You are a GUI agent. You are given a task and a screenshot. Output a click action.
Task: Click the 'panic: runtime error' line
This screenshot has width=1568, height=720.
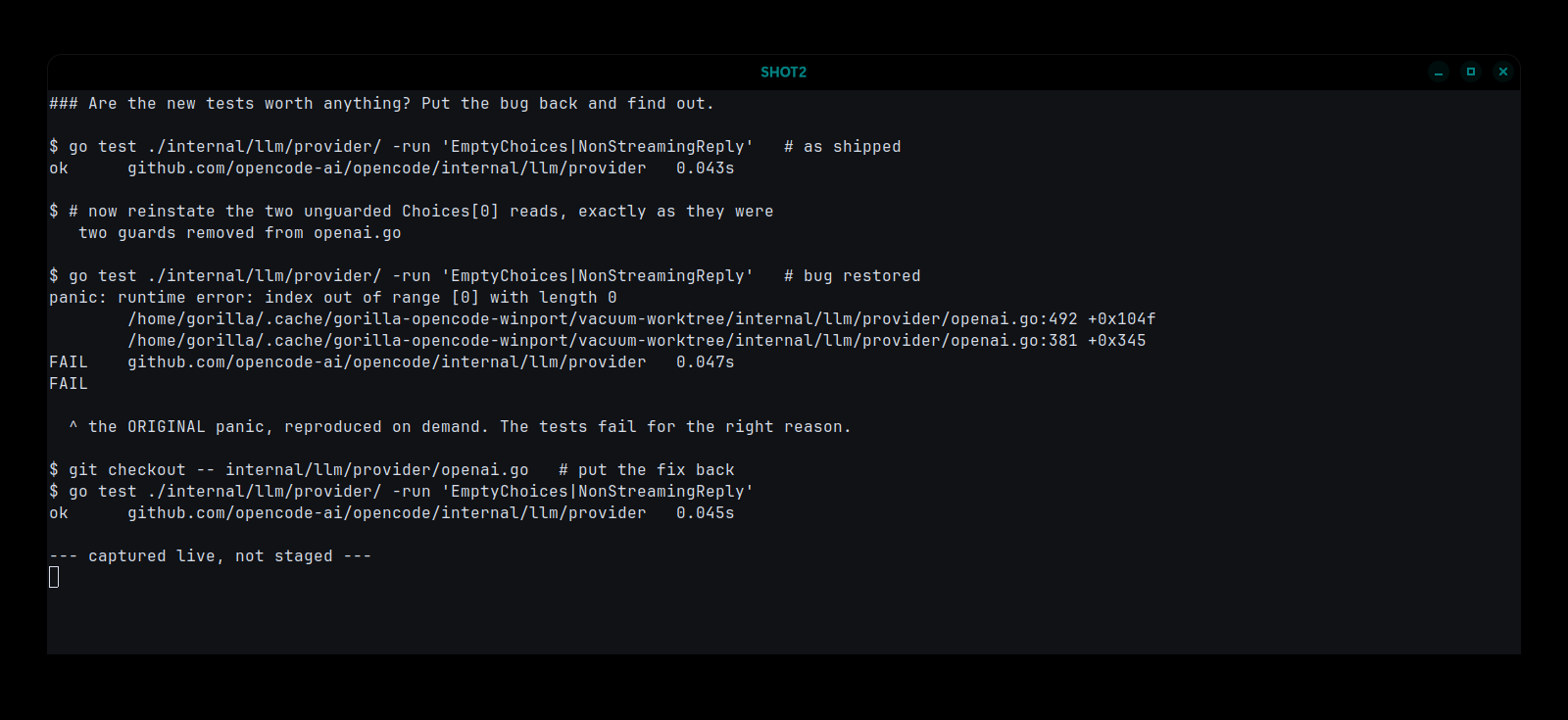pyautogui.click(x=333, y=298)
